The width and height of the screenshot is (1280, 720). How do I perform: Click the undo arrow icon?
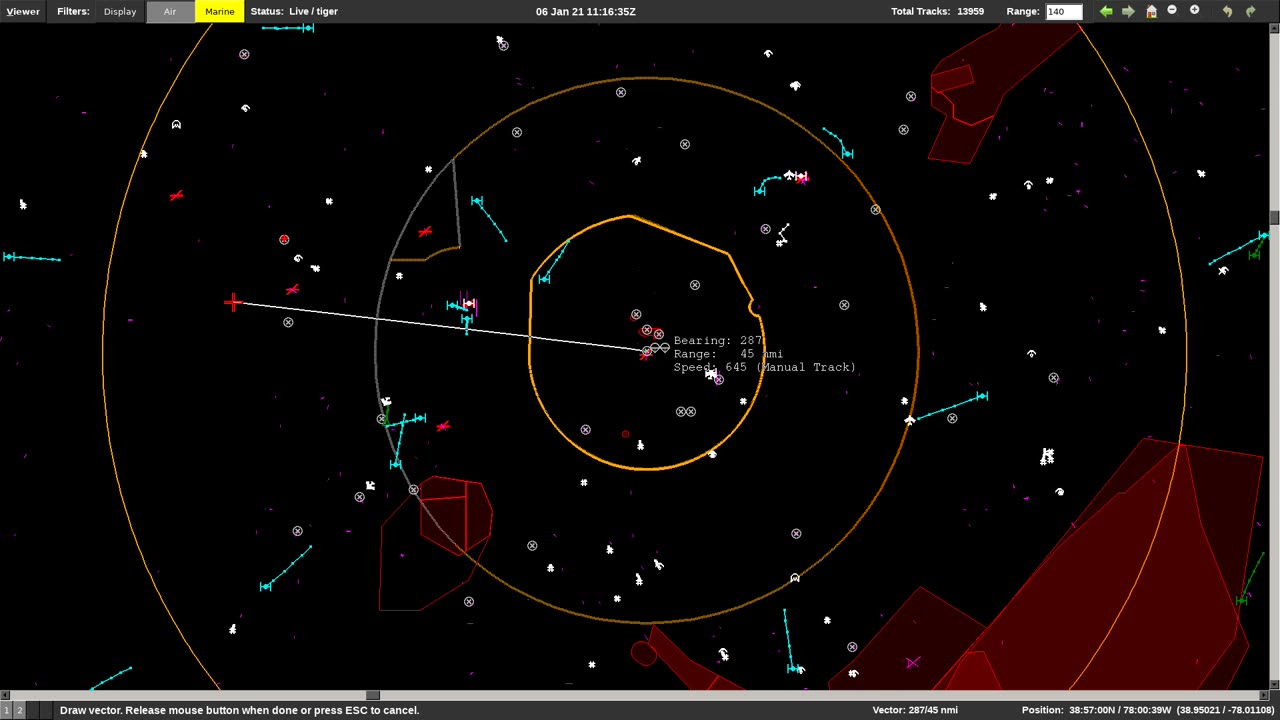tap(1227, 11)
